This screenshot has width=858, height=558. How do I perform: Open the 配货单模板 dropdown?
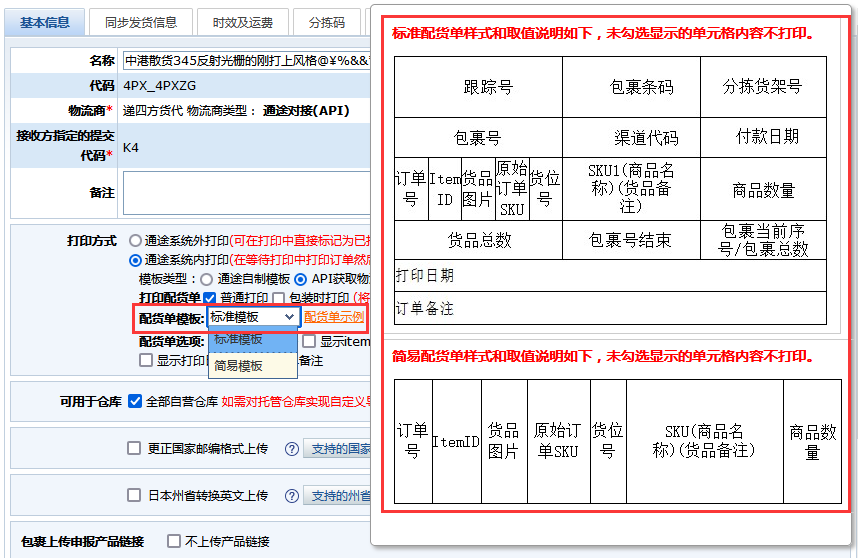click(253, 317)
